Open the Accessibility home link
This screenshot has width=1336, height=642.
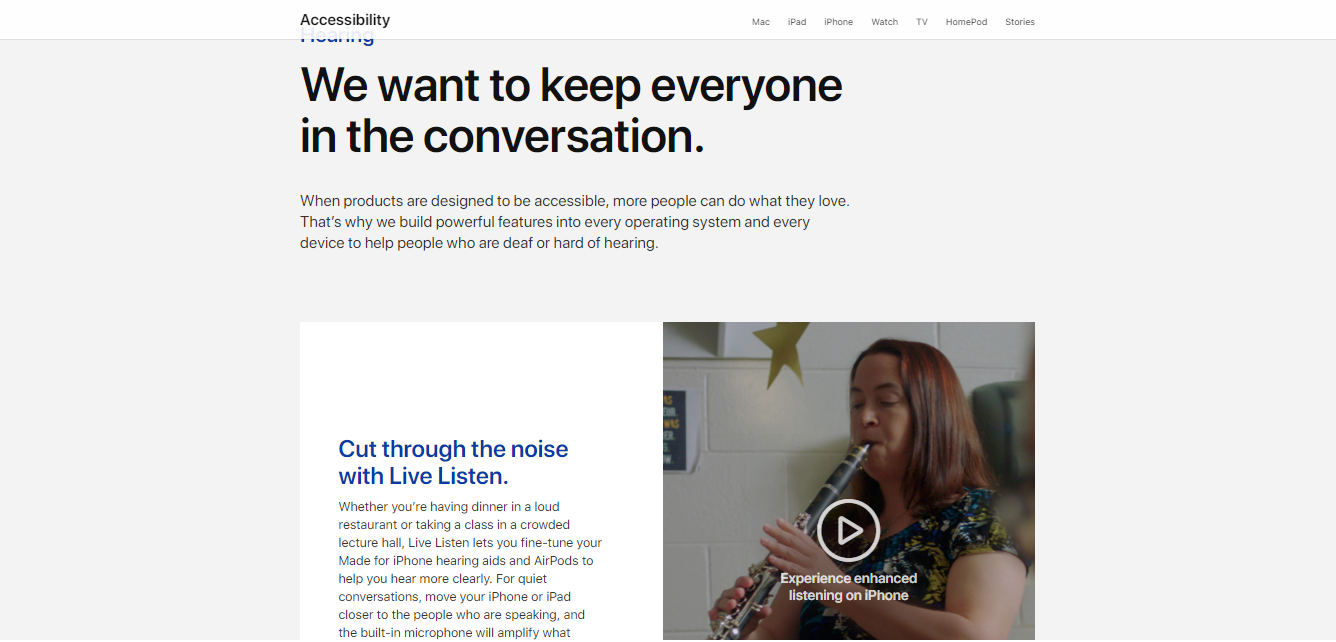[345, 20]
